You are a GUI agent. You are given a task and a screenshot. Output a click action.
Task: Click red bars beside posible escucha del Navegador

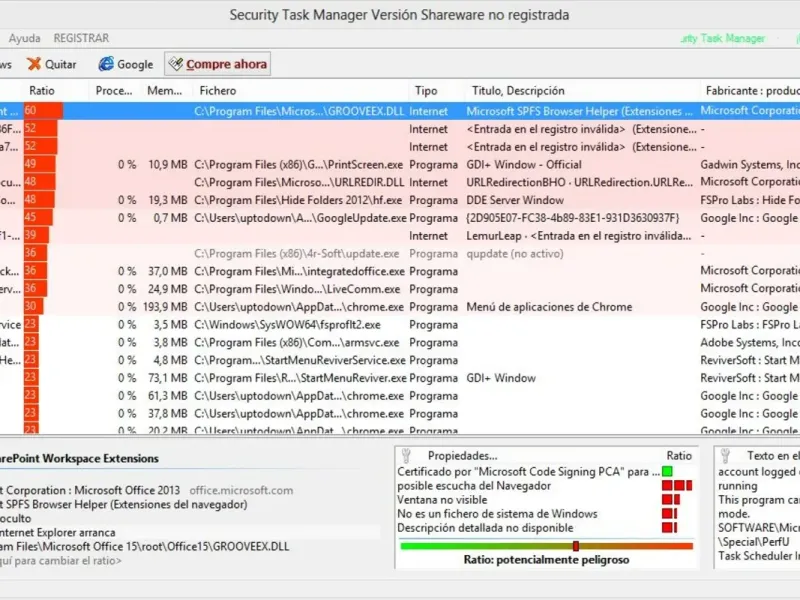[677, 485]
